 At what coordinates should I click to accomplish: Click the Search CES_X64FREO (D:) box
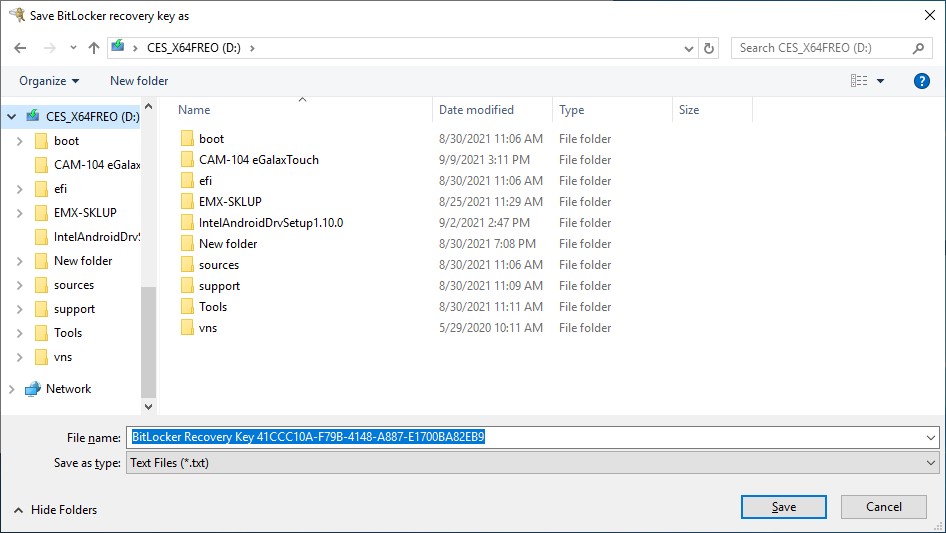822,48
